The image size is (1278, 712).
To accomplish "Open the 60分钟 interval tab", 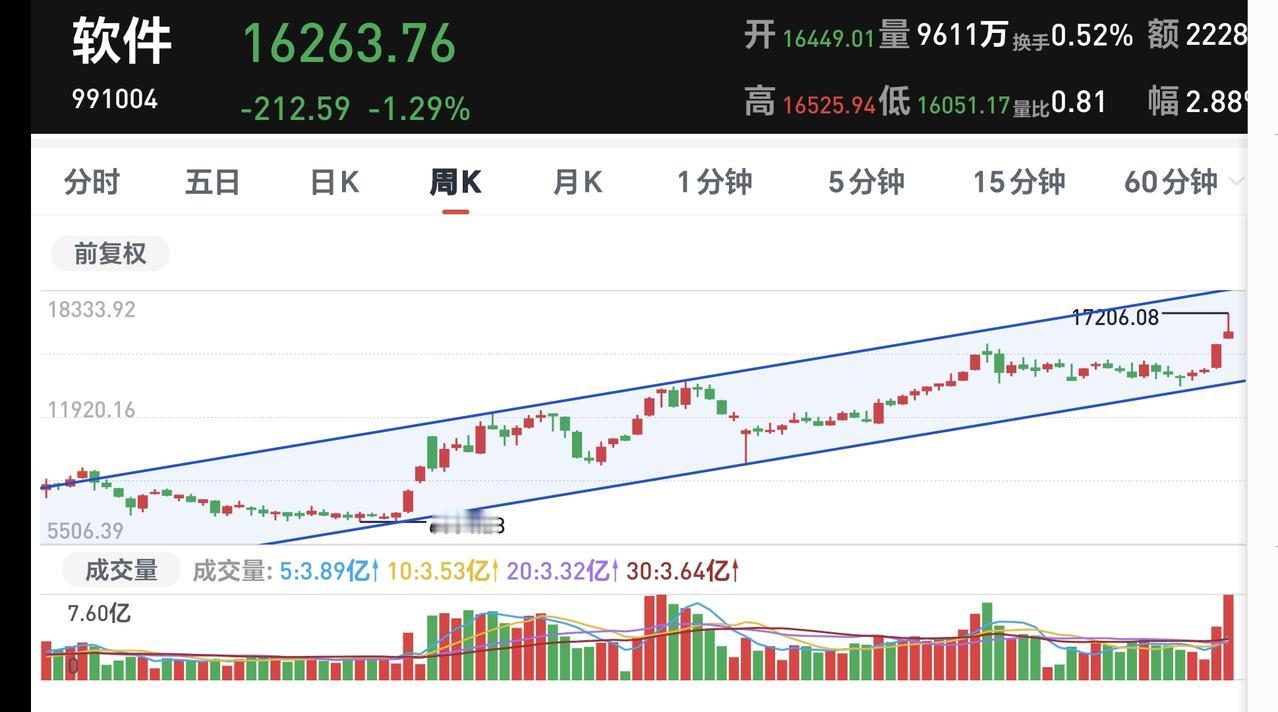I will pyautogui.click(x=1170, y=182).
